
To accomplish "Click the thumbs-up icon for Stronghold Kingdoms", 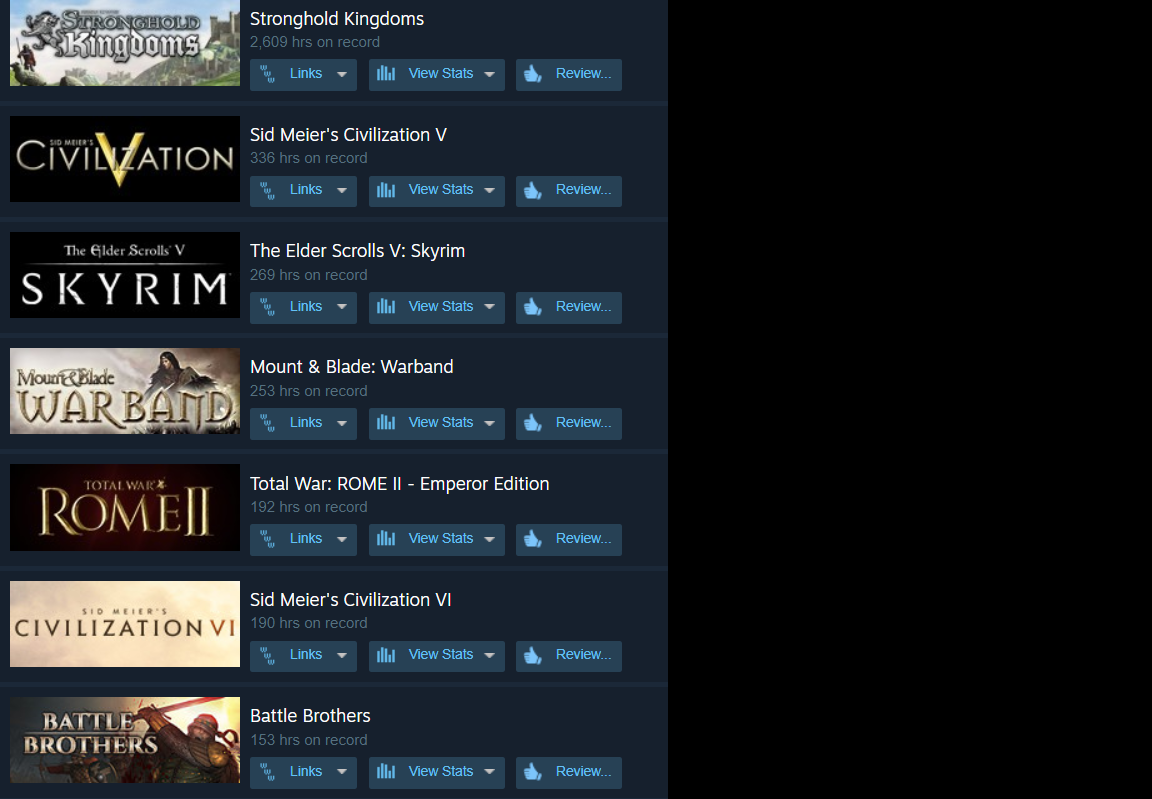I will pos(533,73).
